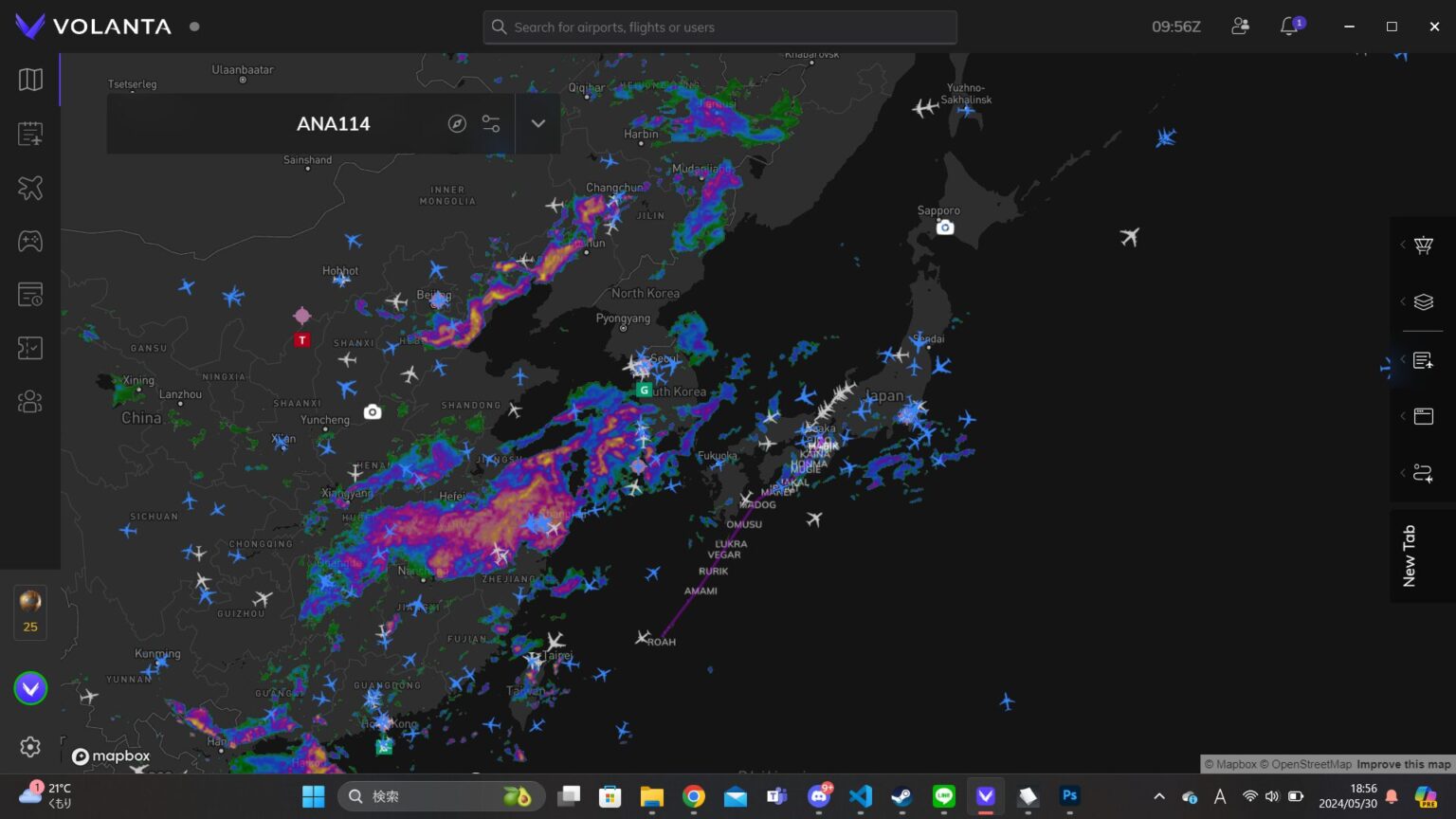Open the flight history logbook icon
This screenshot has height=819, width=1456.
(30, 295)
